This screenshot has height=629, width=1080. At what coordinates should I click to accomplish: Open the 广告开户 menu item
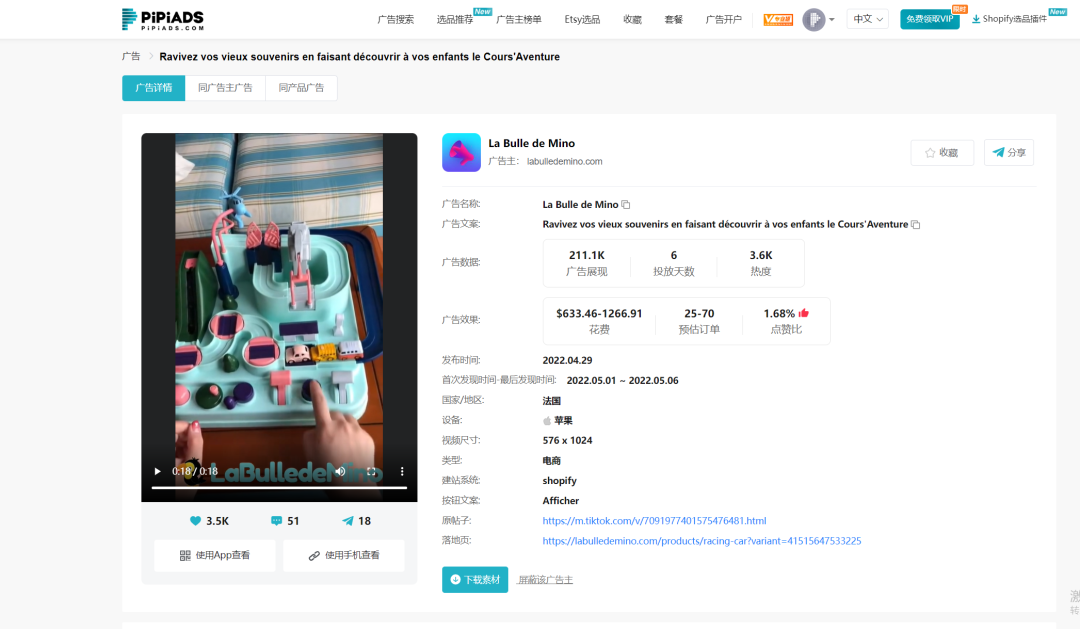pyautogui.click(x=723, y=19)
